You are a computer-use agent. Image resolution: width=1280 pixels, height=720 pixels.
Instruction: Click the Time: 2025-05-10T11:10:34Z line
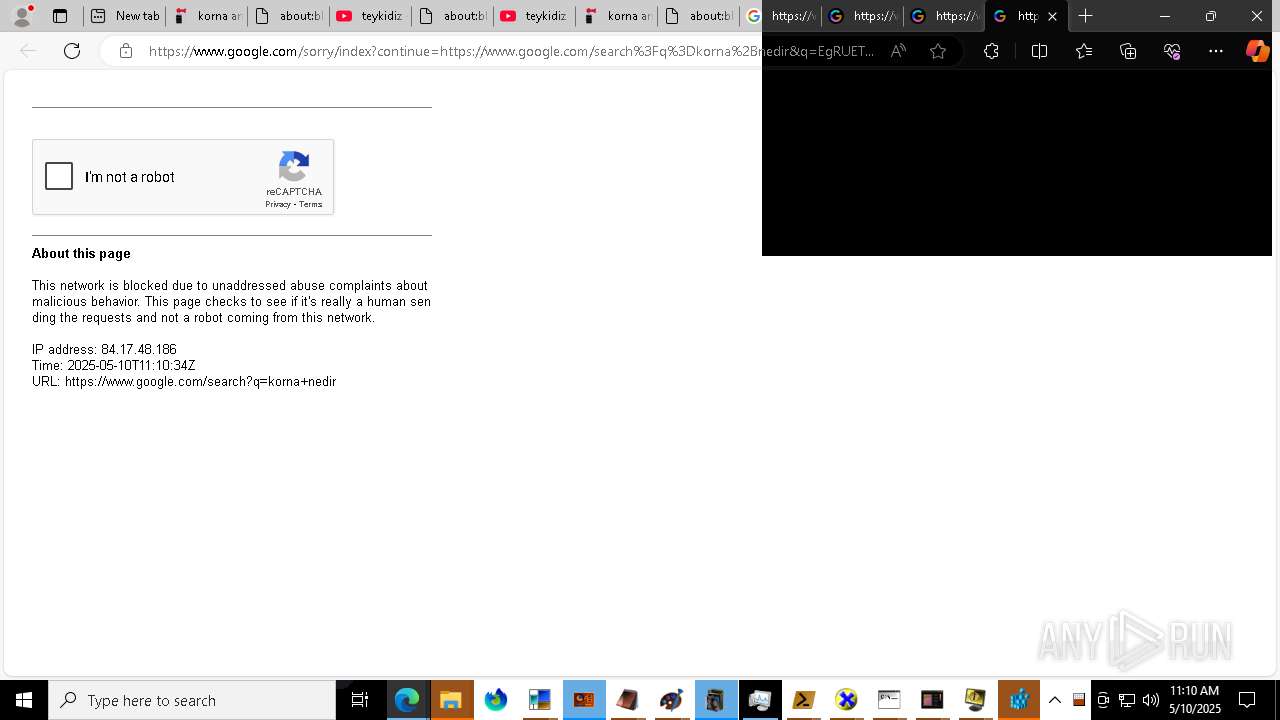pyautogui.click(x=114, y=366)
